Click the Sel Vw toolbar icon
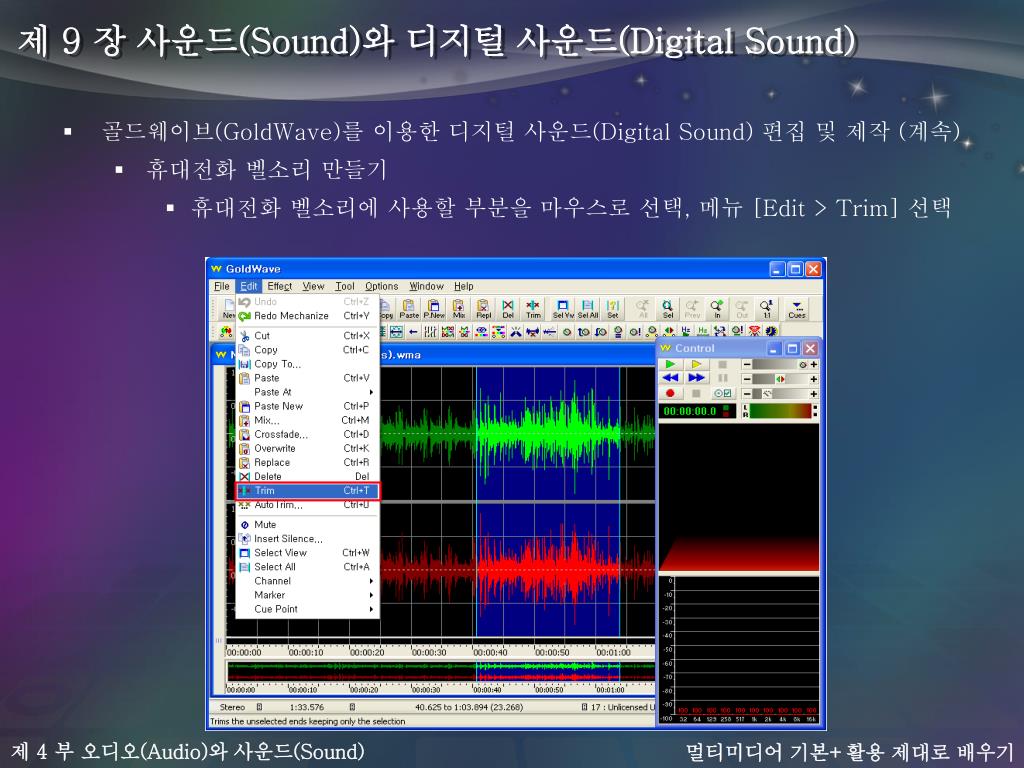Image resolution: width=1024 pixels, height=768 pixels. 563,308
